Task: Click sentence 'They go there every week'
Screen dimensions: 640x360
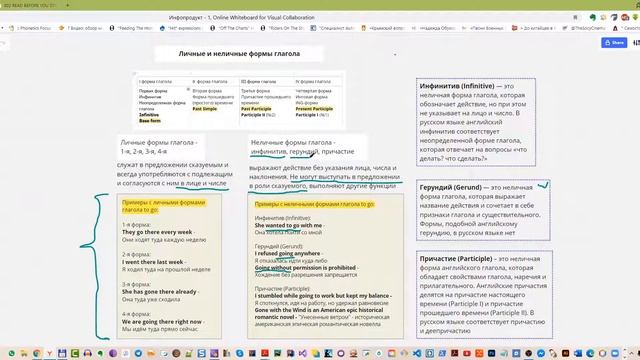Action: tap(157, 232)
